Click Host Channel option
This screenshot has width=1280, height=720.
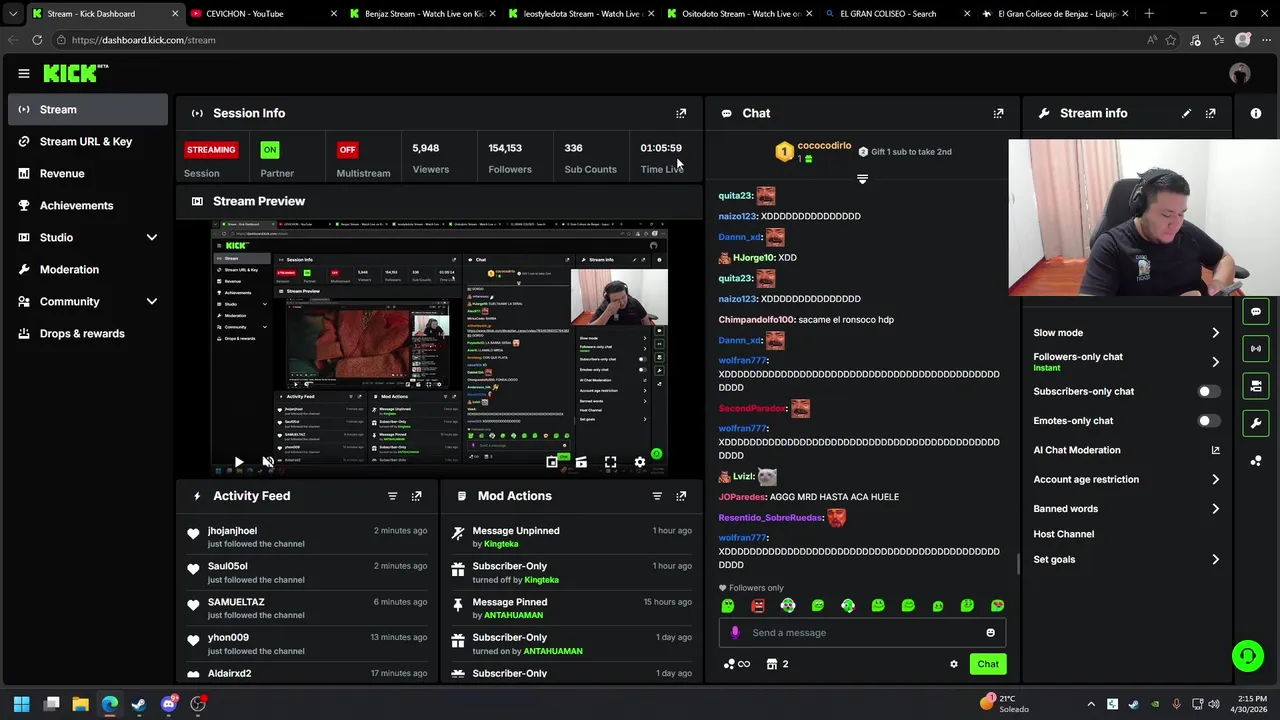click(x=1063, y=534)
